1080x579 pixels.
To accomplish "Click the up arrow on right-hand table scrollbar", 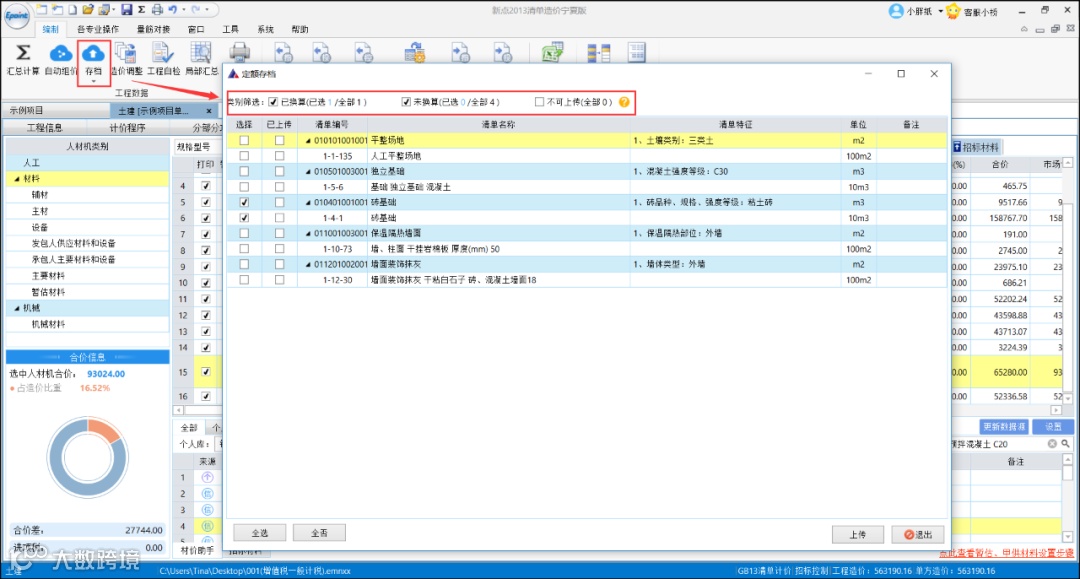I will tap(1068, 163).
